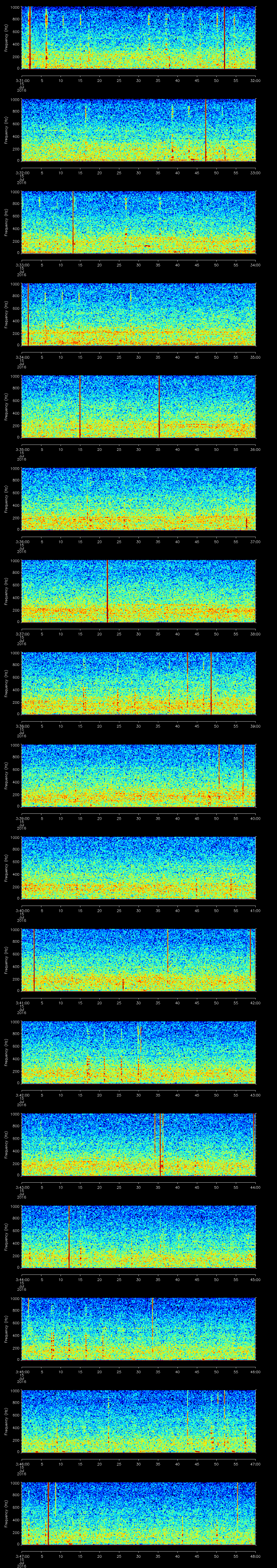Select the spectrogram panel starting at 3:32:00
Image resolution: width=277 pixels, height=1568 pixels.
pyautogui.click(x=139, y=130)
